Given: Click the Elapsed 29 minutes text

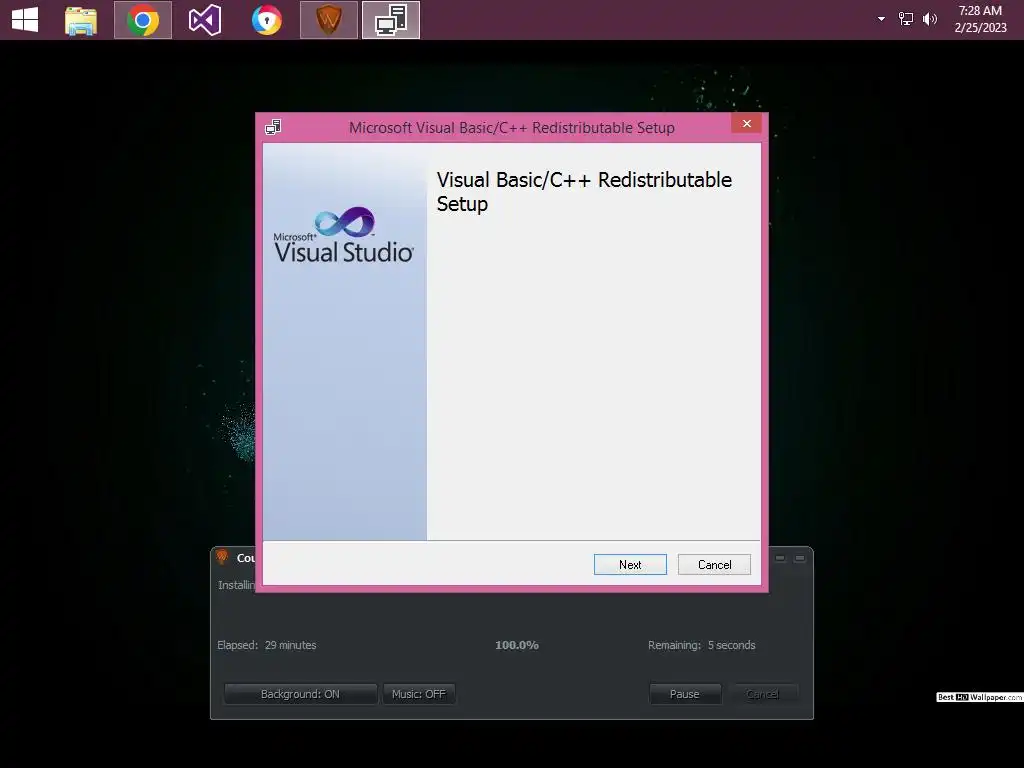Looking at the screenshot, I should pyautogui.click(x=266, y=645).
